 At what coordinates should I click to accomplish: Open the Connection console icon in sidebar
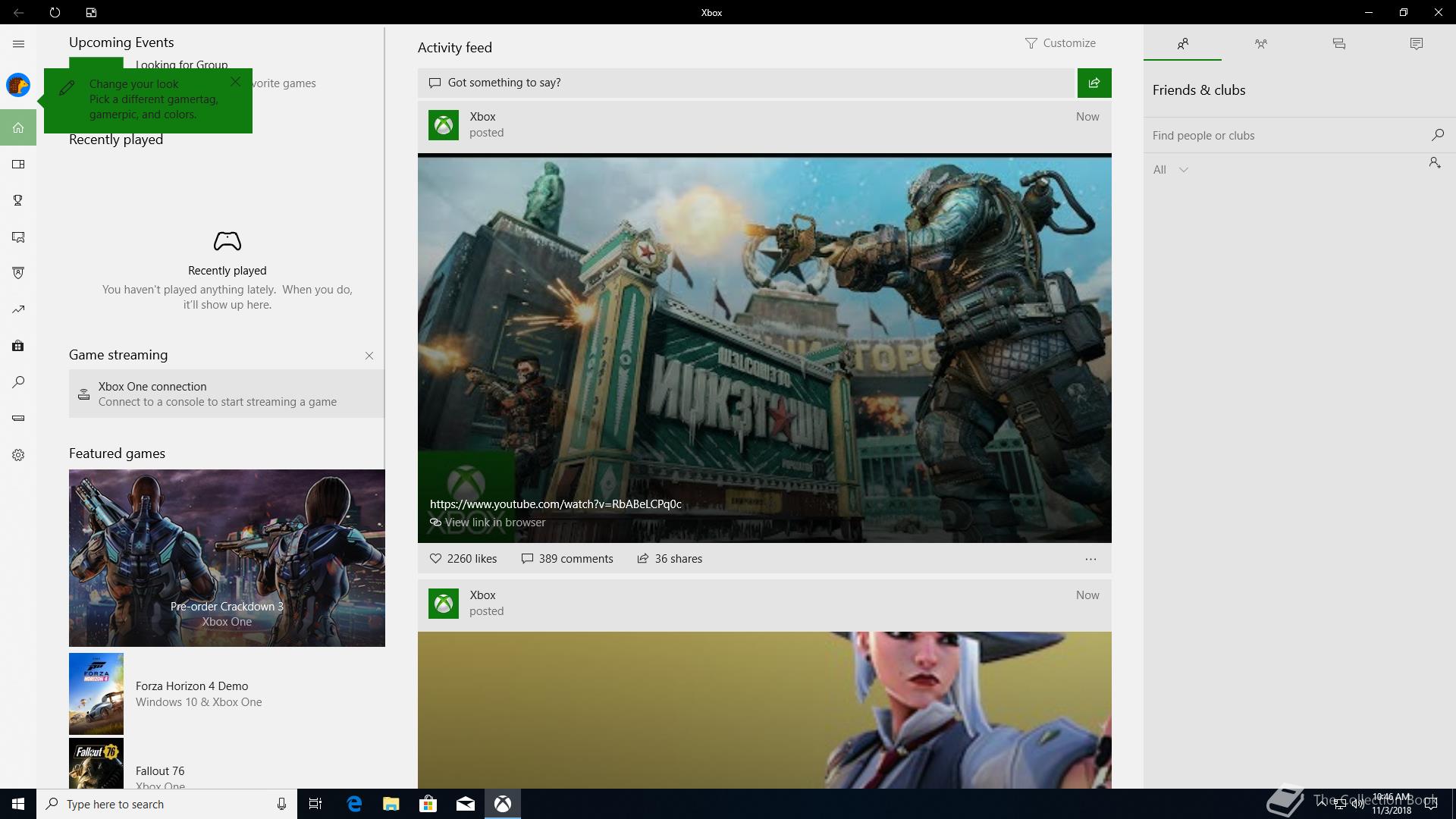pos(18,418)
